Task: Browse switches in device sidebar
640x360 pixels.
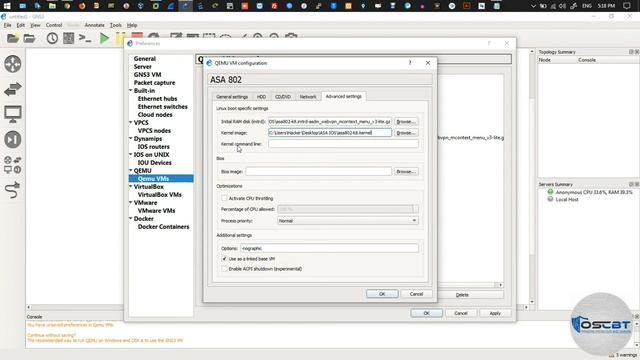Action: (x=13, y=89)
